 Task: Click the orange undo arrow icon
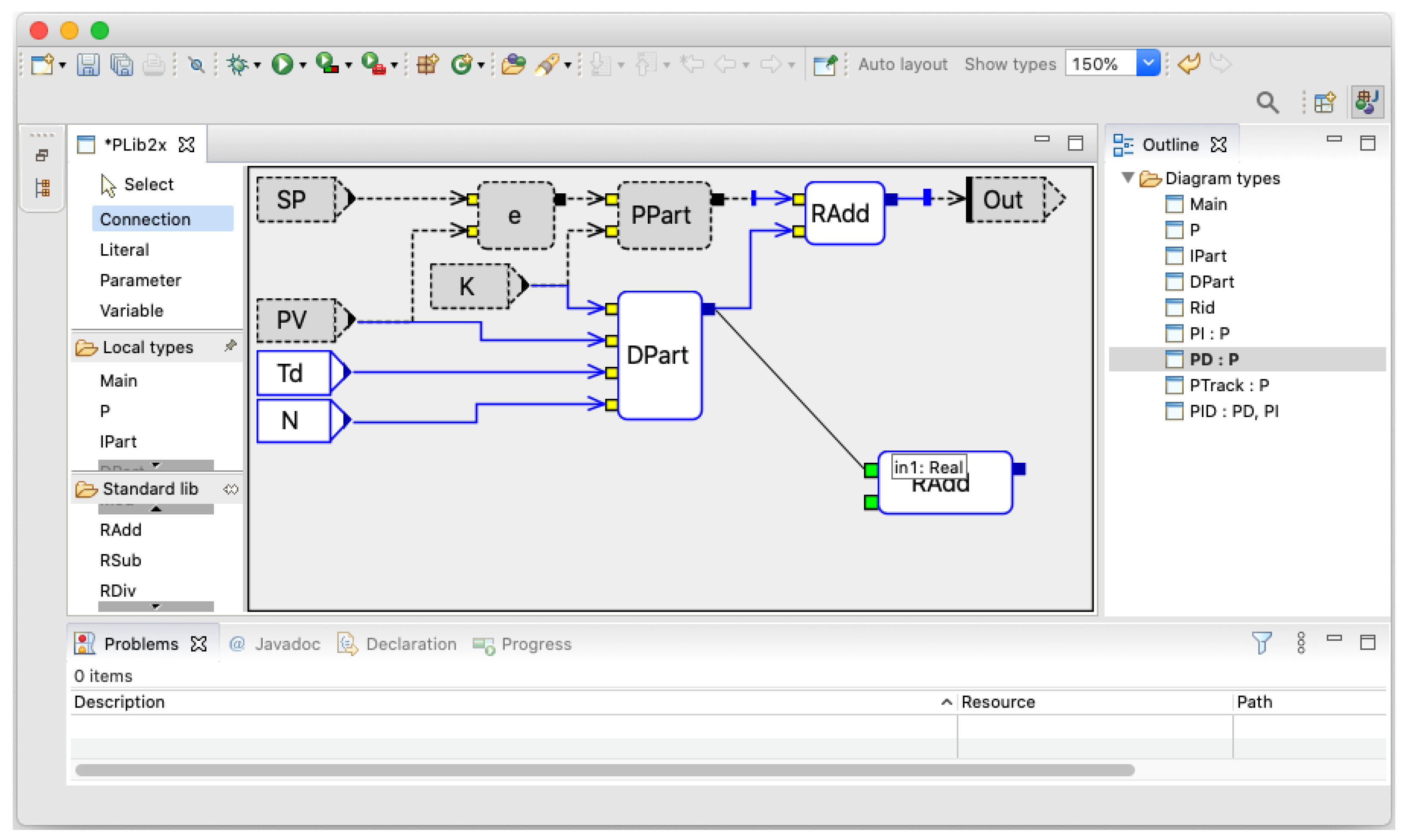coord(1188,64)
